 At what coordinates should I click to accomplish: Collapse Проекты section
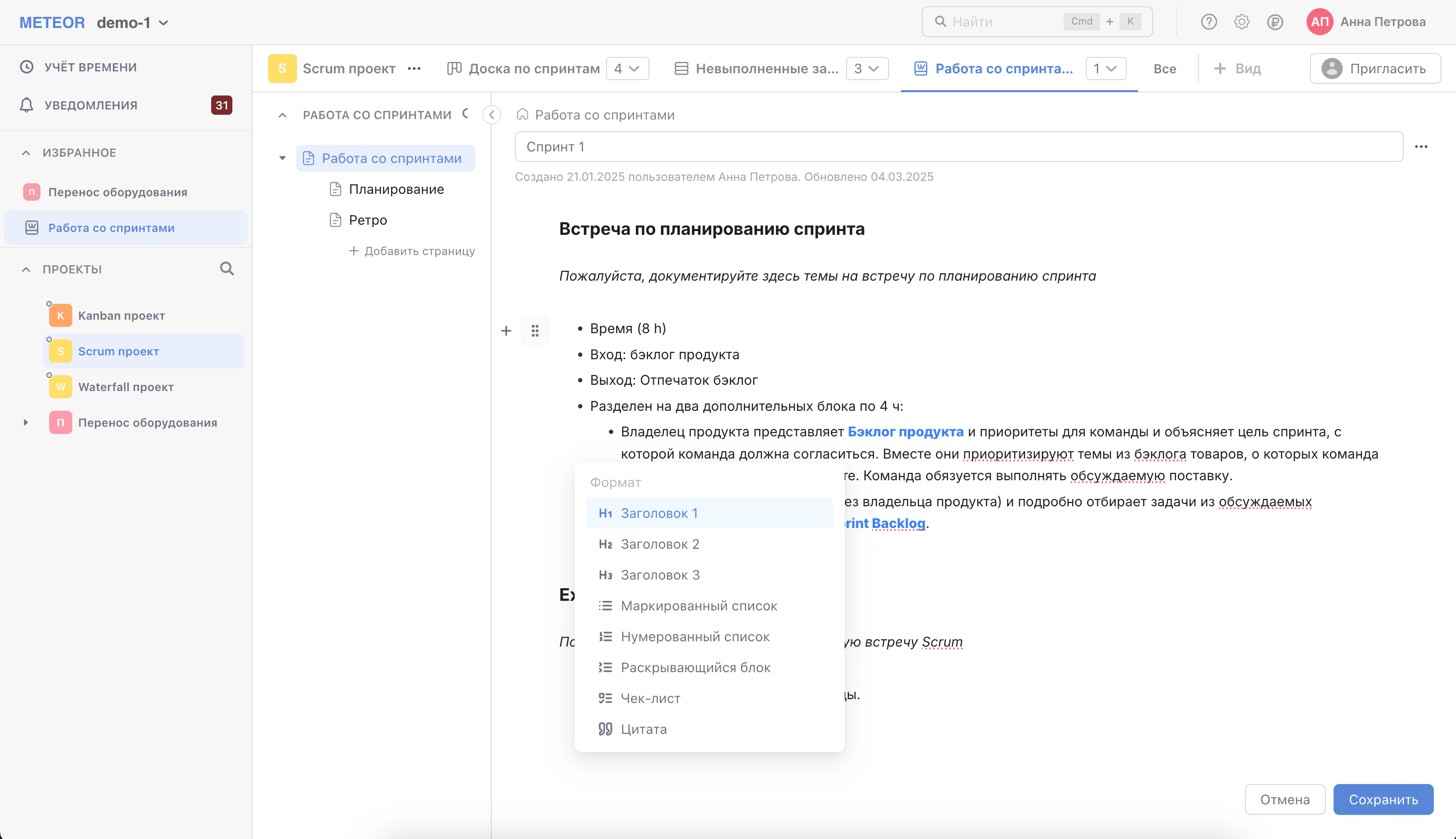pos(26,269)
